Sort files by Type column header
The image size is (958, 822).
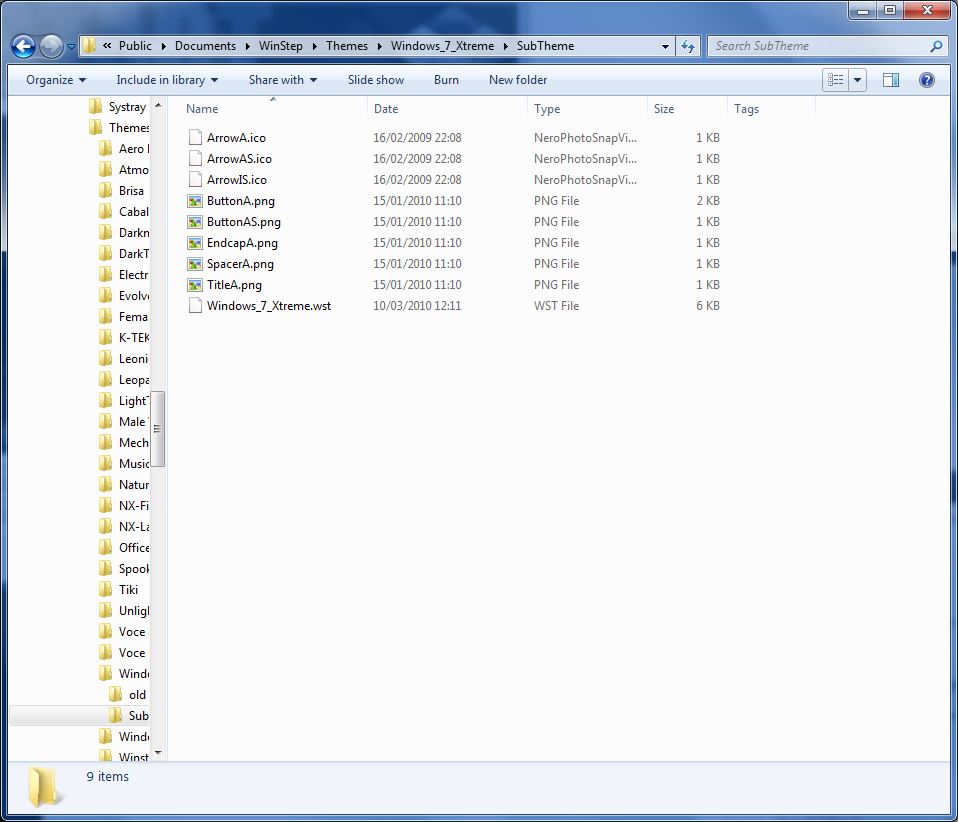pyautogui.click(x=547, y=109)
